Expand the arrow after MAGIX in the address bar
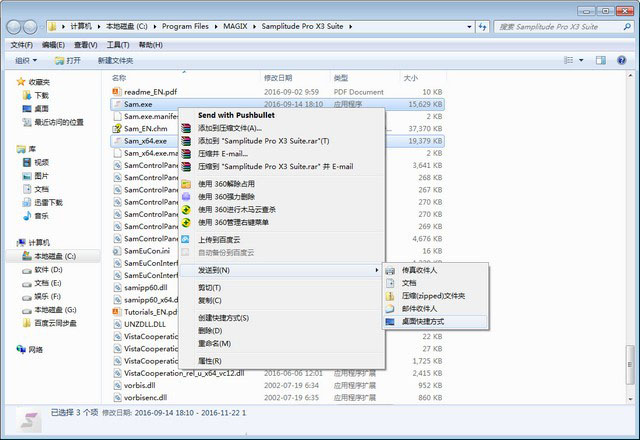The width and height of the screenshot is (640, 440). (255, 27)
